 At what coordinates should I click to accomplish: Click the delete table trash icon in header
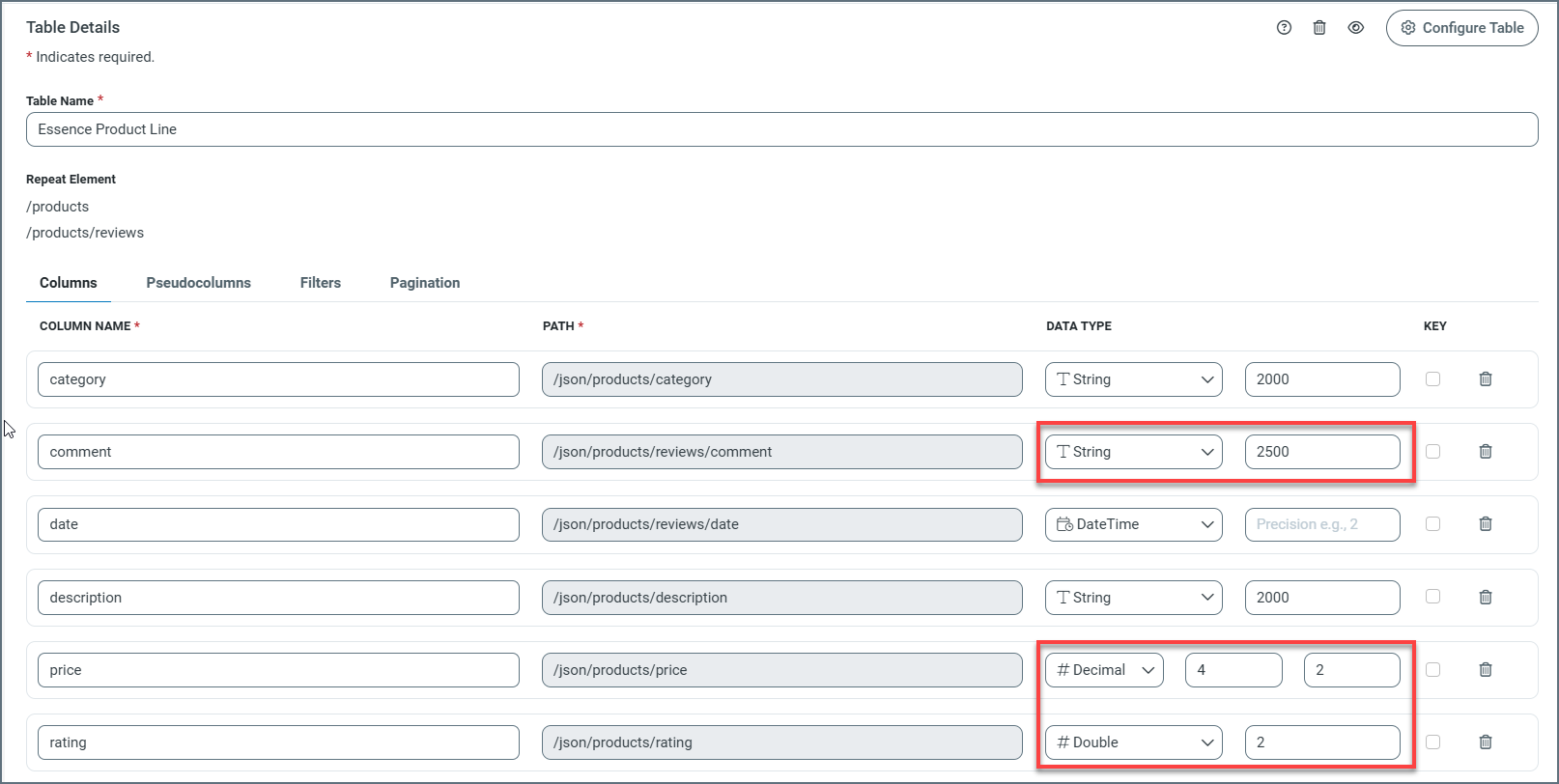click(1319, 28)
